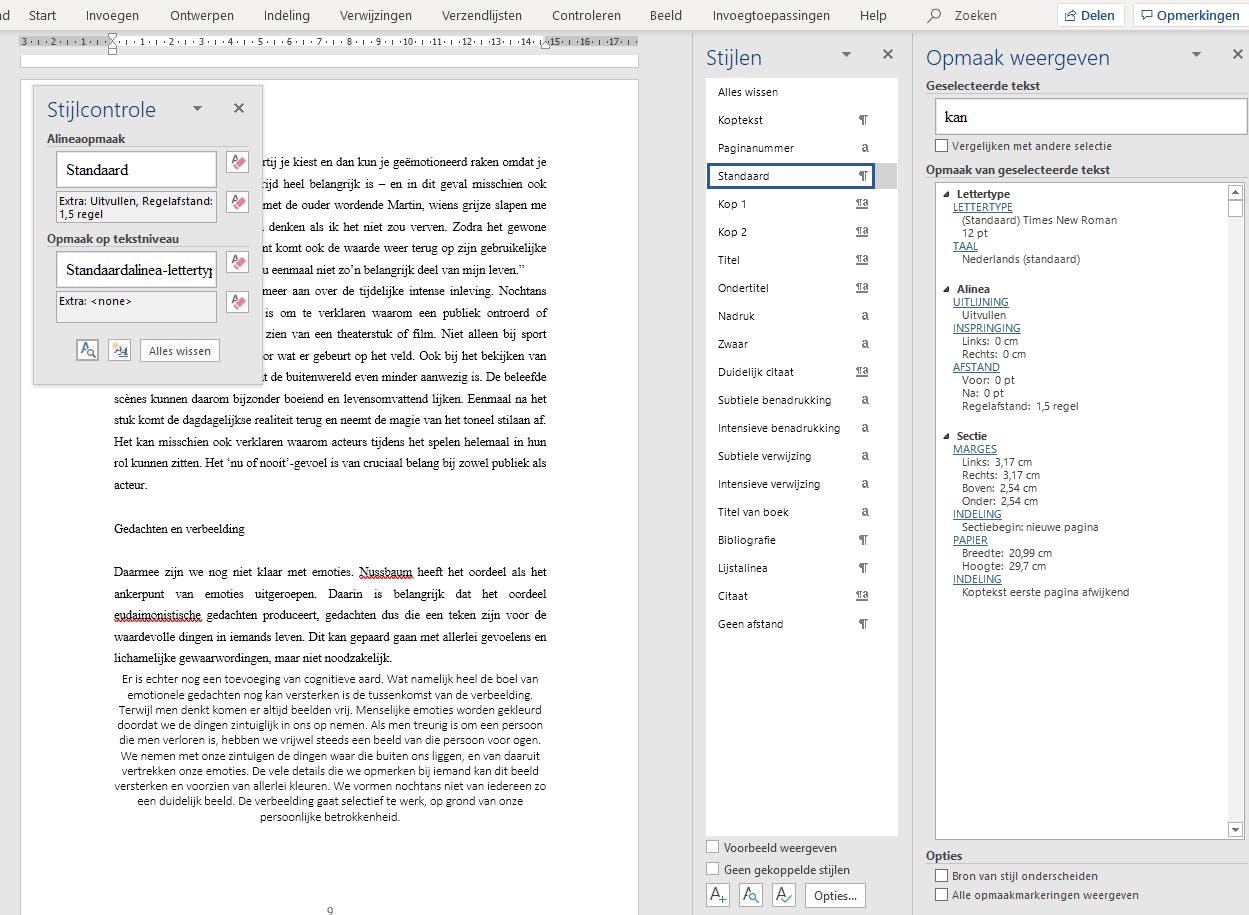1249x915 pixels.
Task: Click new style icon in Stijlcontrole panel
Action: (119, 350)
